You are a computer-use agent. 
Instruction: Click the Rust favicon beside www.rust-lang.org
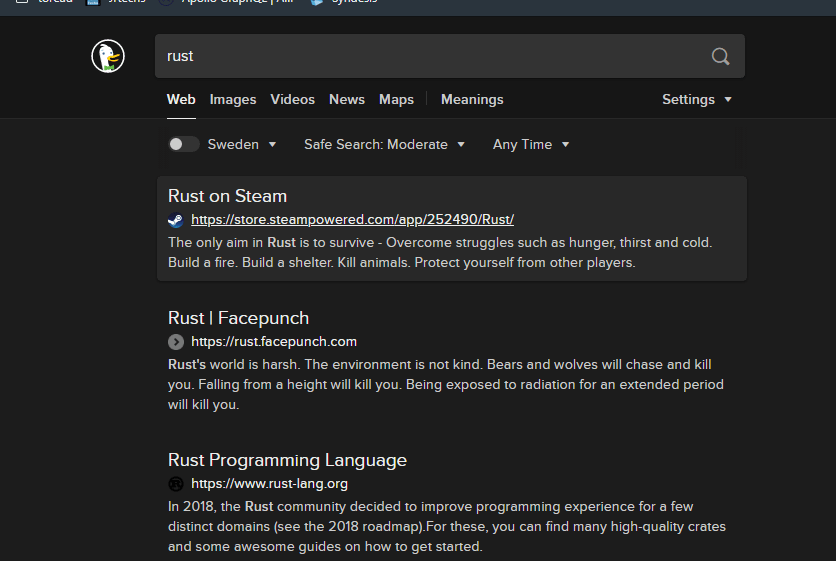176,484
